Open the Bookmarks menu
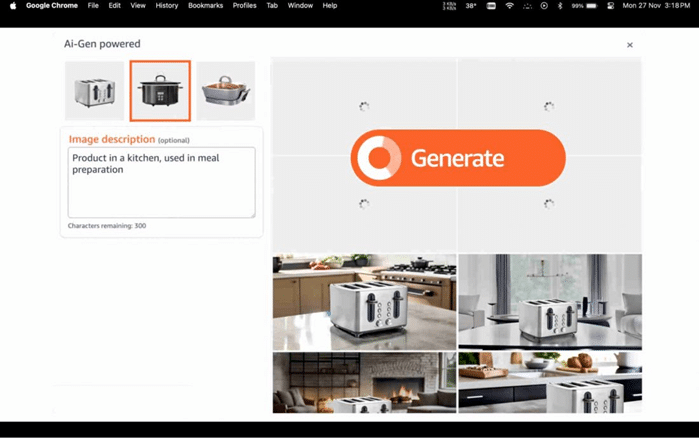 (205, 6)
